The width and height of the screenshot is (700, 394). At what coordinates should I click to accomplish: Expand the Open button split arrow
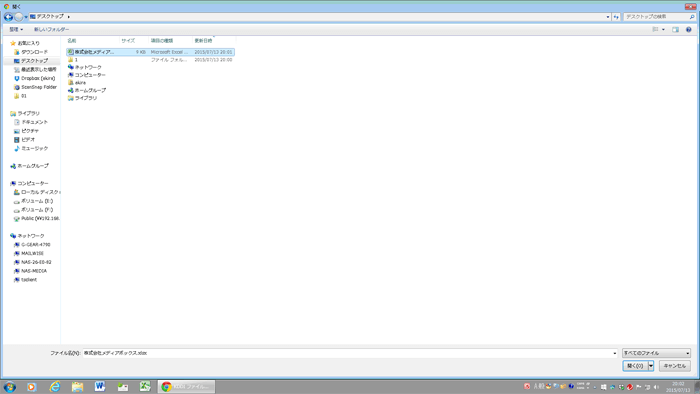651,366
